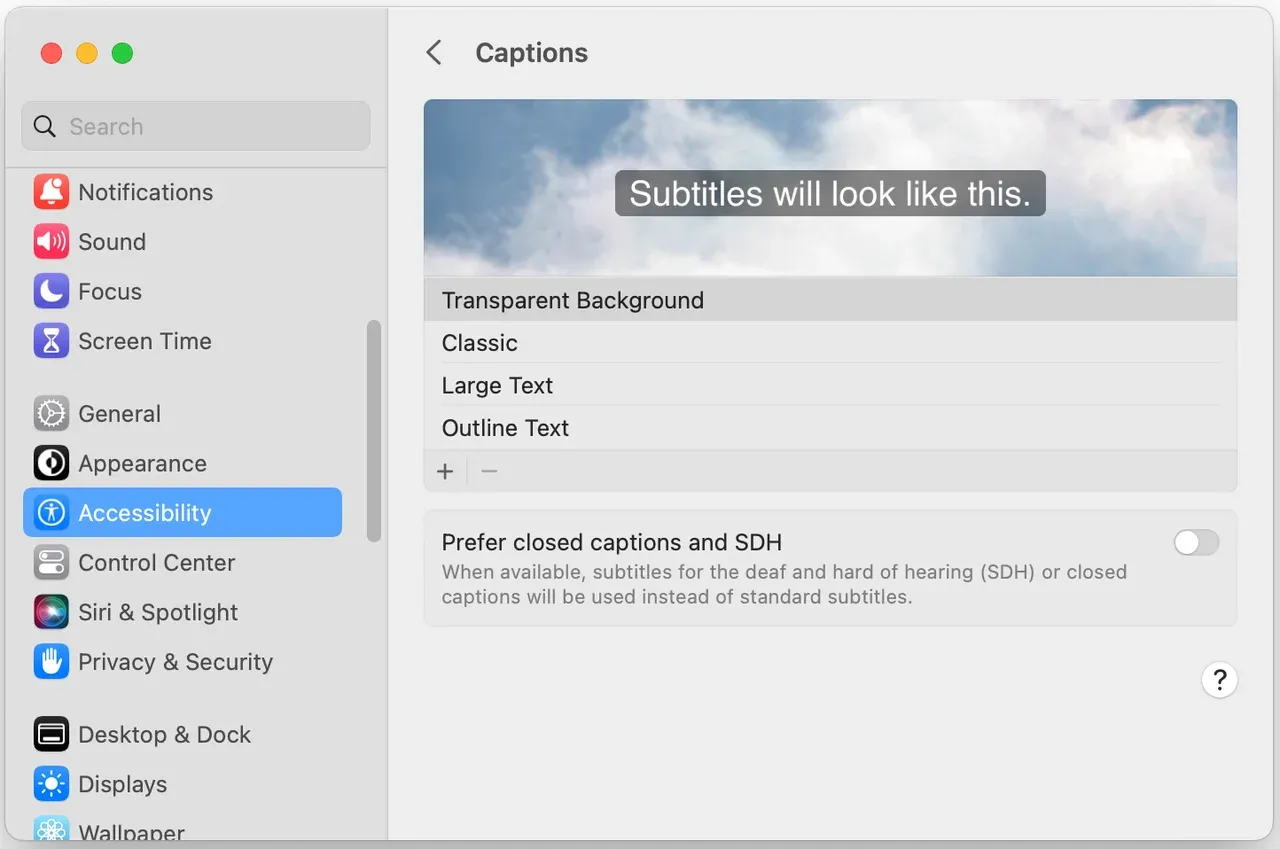Choose the Large Text caption style
1280x849 pixels.
(x=830, y=385)
